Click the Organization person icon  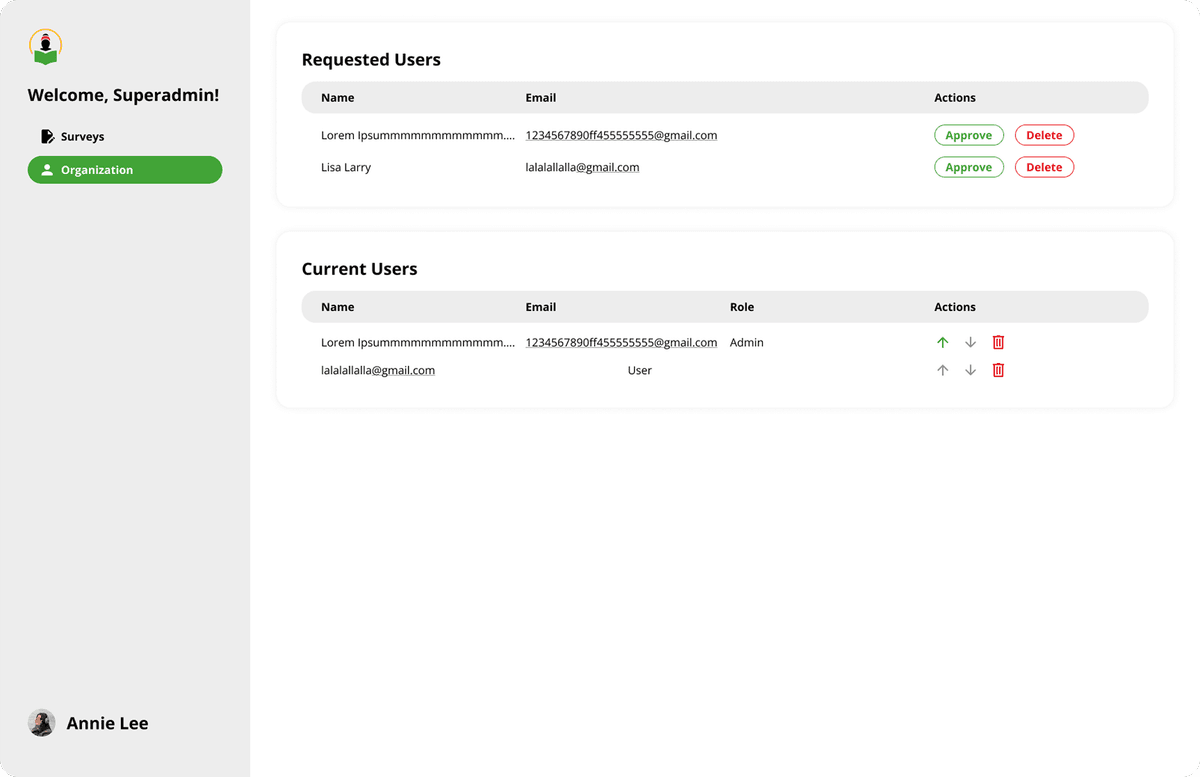tap(47, 170)
